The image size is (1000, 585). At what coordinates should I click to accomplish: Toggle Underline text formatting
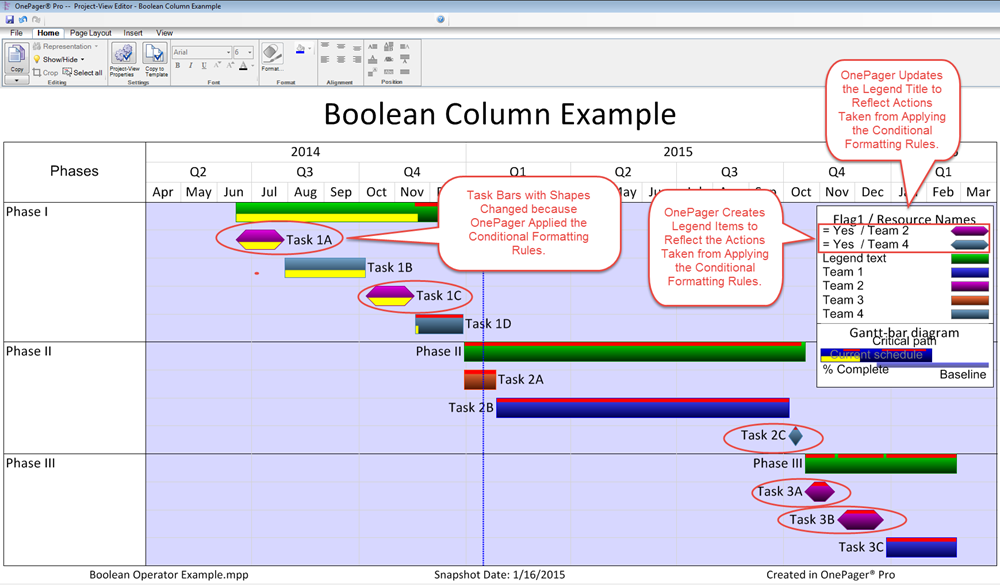click(204, 66)
